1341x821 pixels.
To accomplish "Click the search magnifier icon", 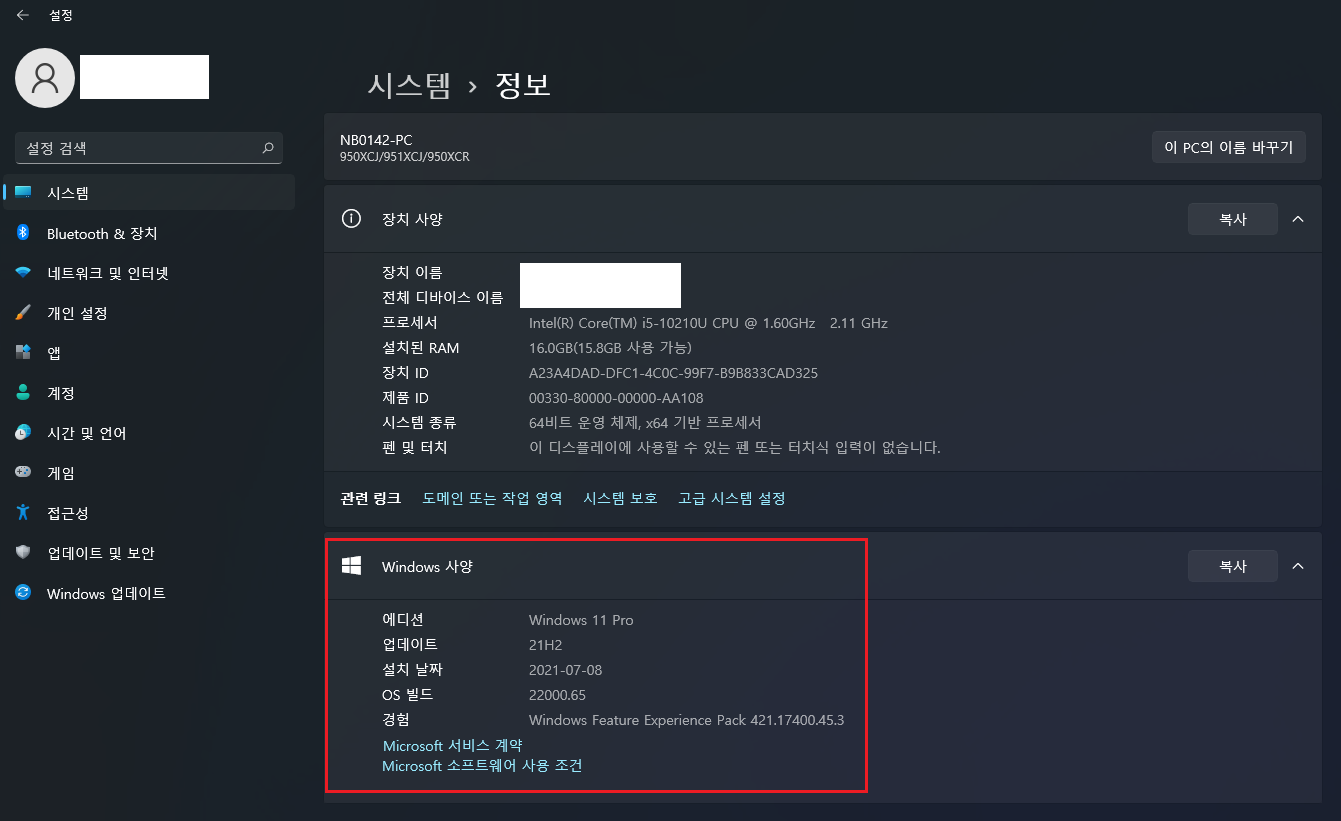I will pos(267,148).
